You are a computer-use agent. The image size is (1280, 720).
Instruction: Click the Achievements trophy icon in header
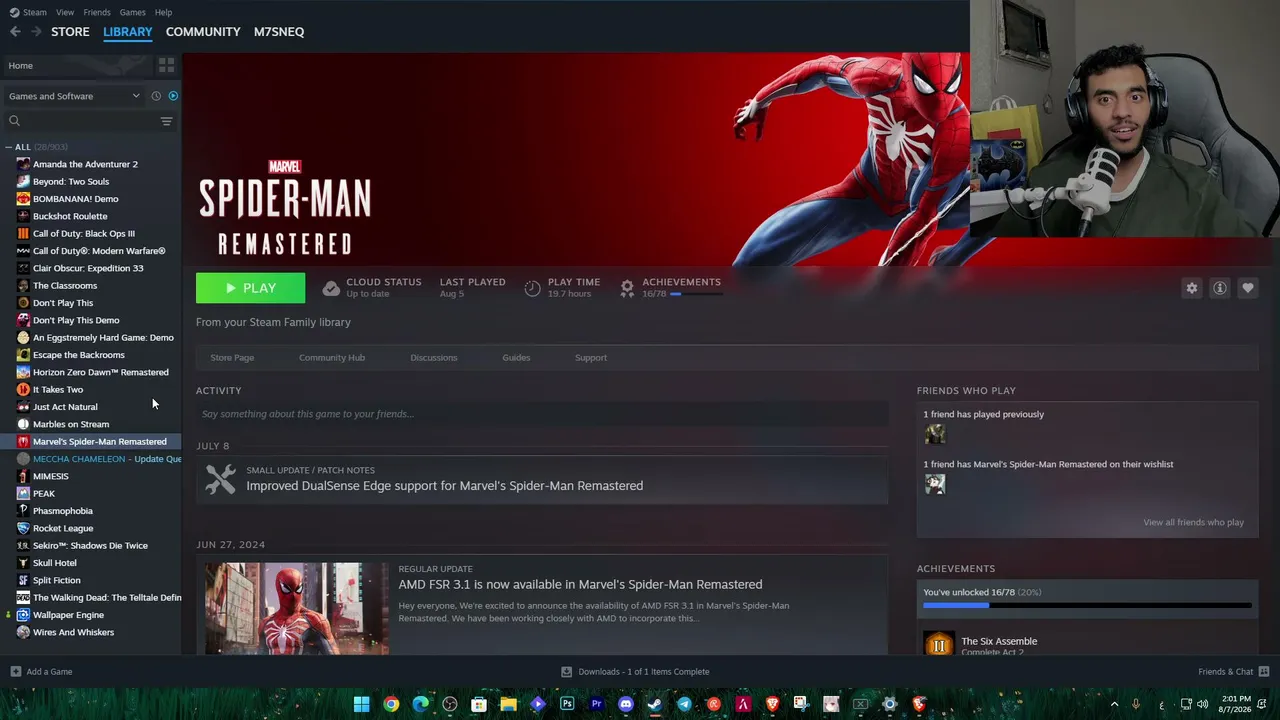627,288
